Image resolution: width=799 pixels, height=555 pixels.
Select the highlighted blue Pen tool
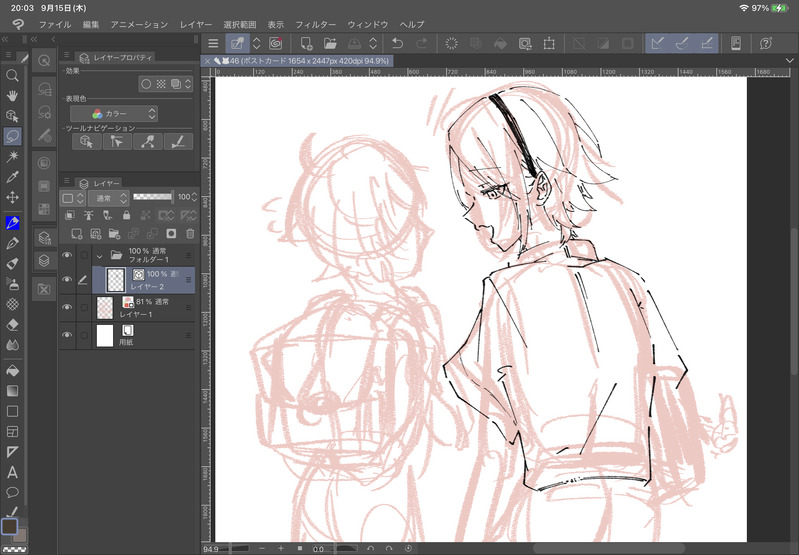tap(12, 223)
